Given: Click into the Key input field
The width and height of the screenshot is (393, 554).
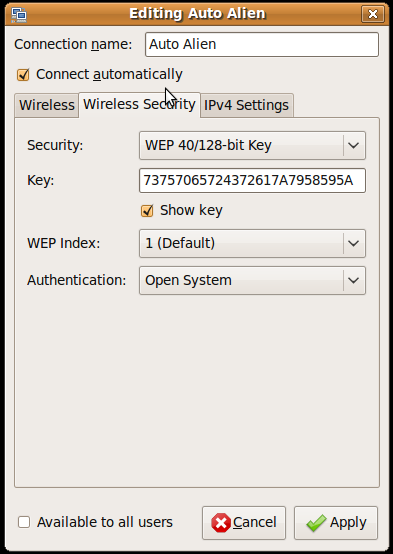Looking at the screenshot, I should pos(252,181).
